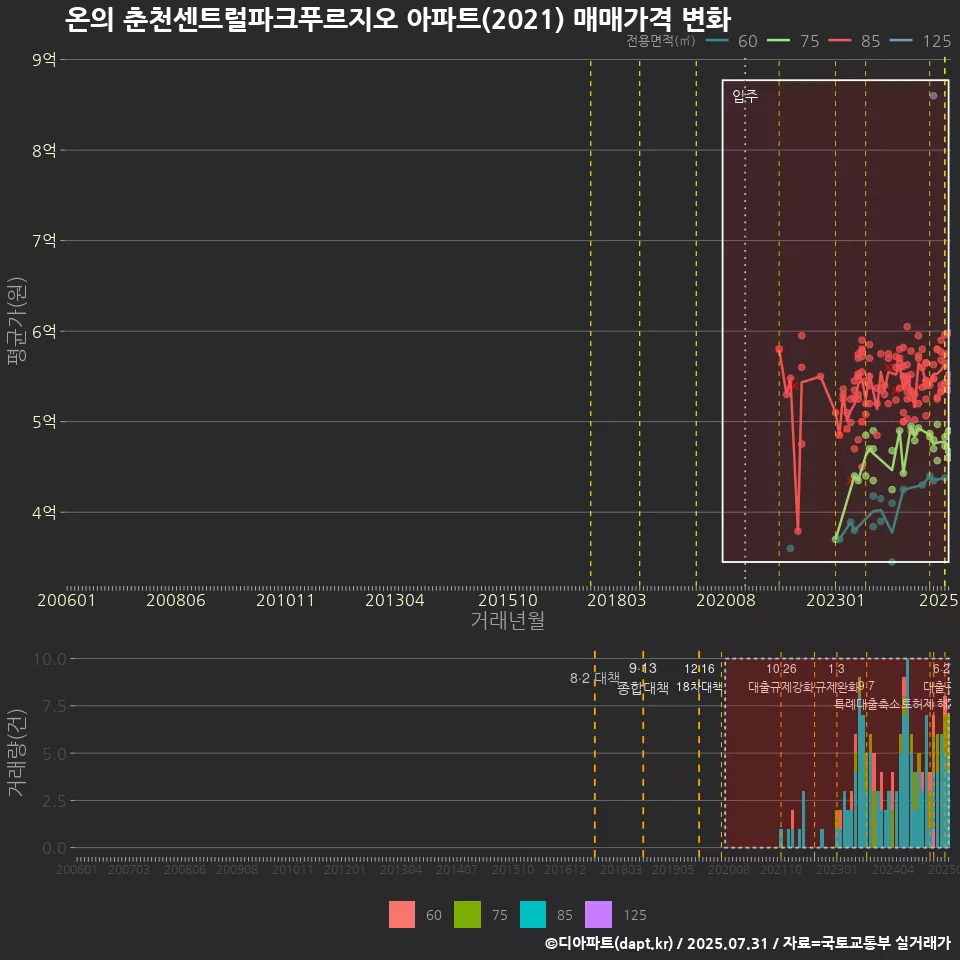The width and height of the screenshot is (960, 960).
Task: Click the '7억' y-axis label
Action: pyautogui.click(x=44, y=241)
